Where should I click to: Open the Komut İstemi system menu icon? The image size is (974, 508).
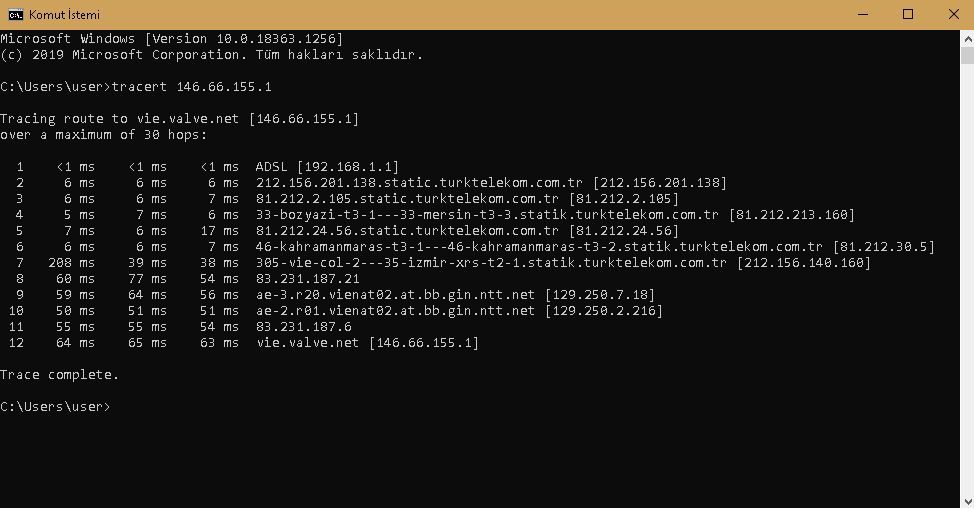coord(16,14)
